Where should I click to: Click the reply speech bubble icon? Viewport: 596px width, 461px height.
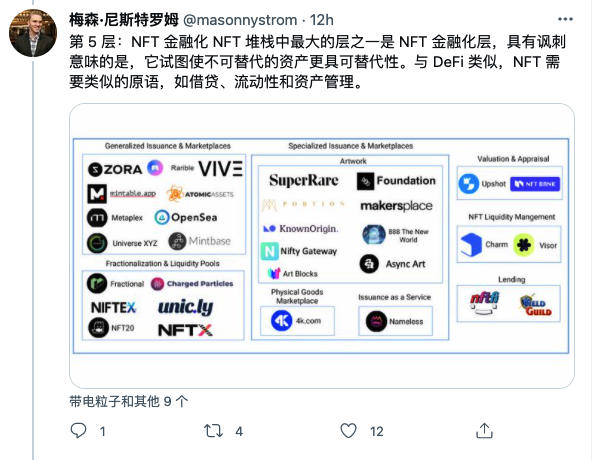tap(78, 431)
